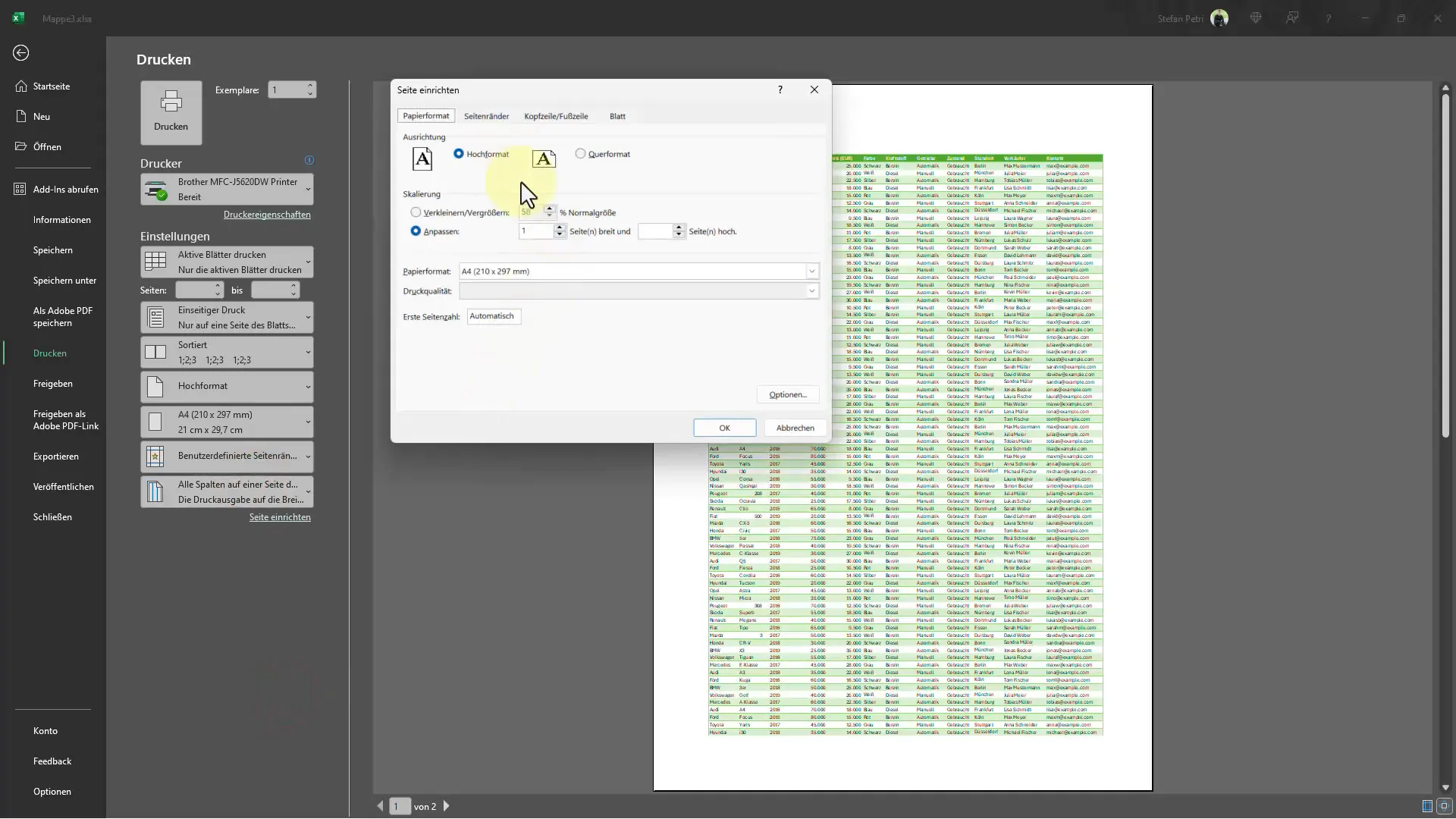Expand the Einseitiger Druck dropdown
Viewport: 1456px width, 819px height.
(x=227, y=318)
